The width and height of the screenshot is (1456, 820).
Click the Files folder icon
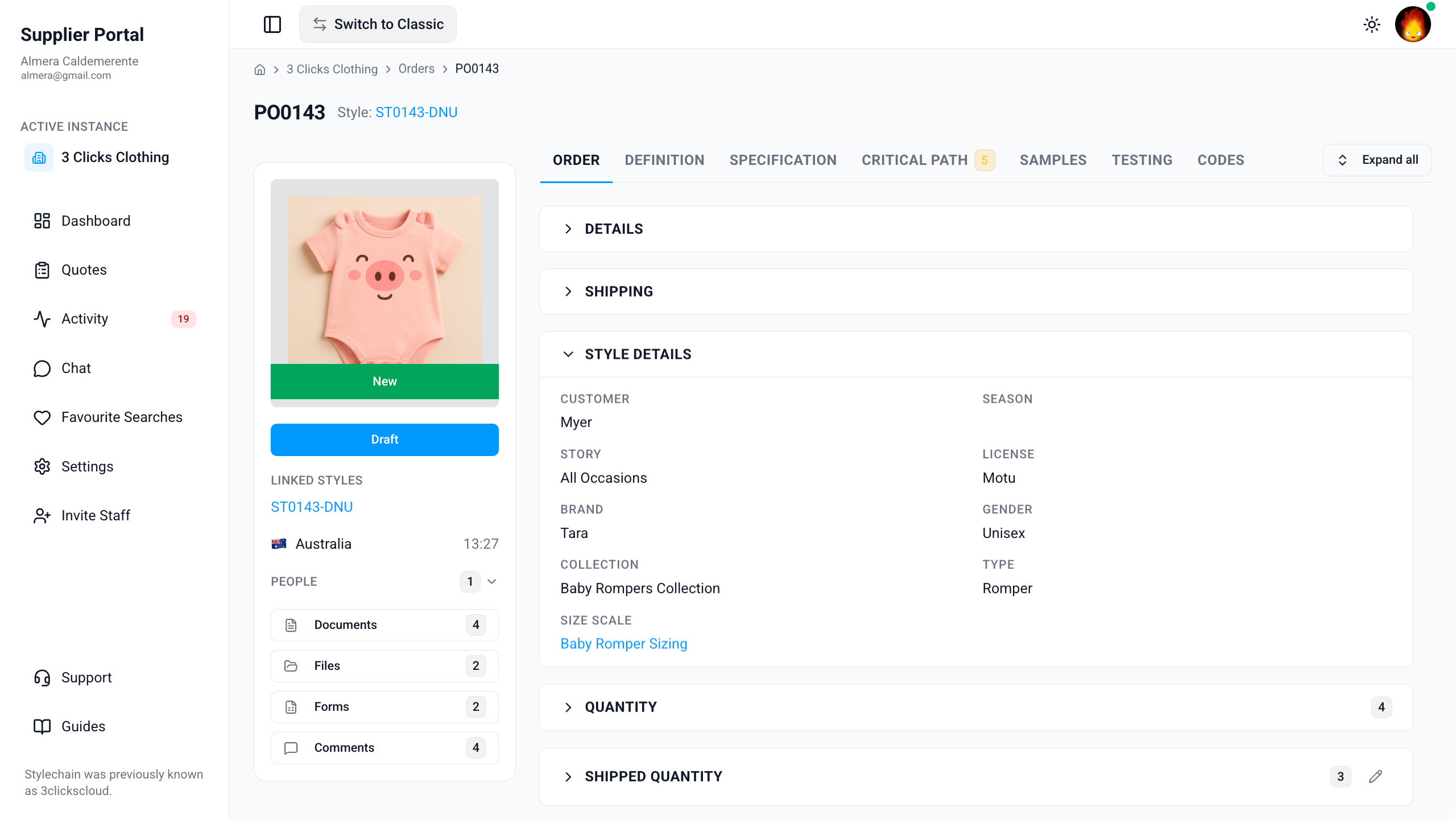291,666
